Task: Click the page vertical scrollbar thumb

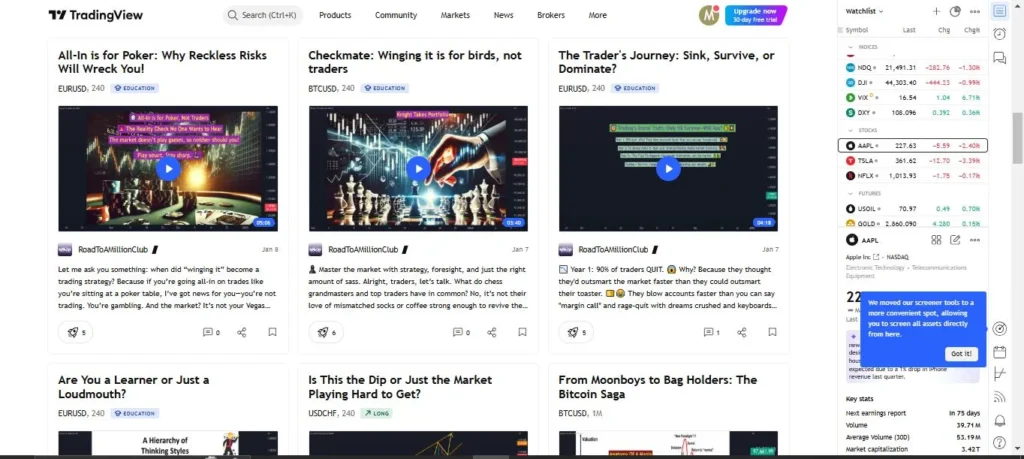Action: tap(1017, 138)
